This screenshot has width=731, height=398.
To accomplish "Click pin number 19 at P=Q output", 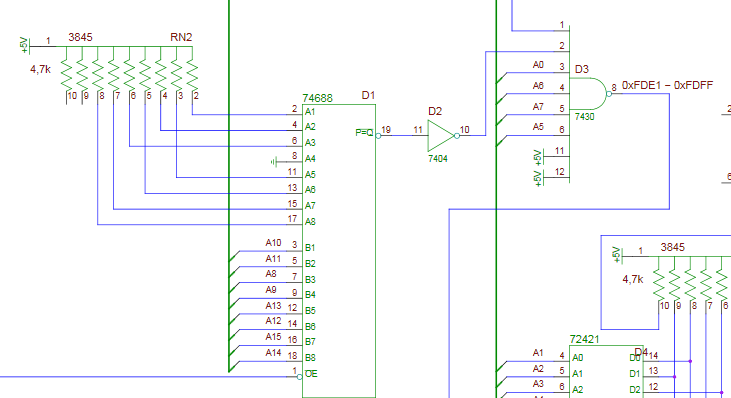I will coord(386,130).
